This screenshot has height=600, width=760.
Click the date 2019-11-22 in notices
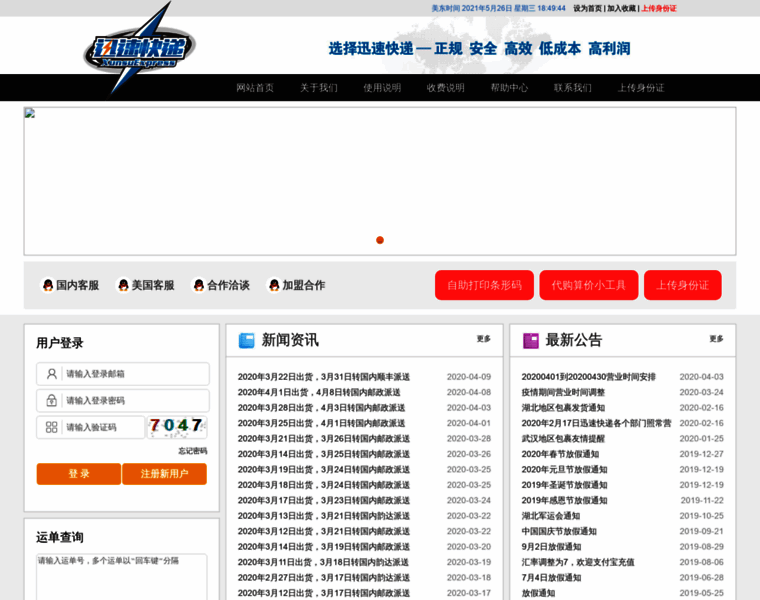point(702,501)
